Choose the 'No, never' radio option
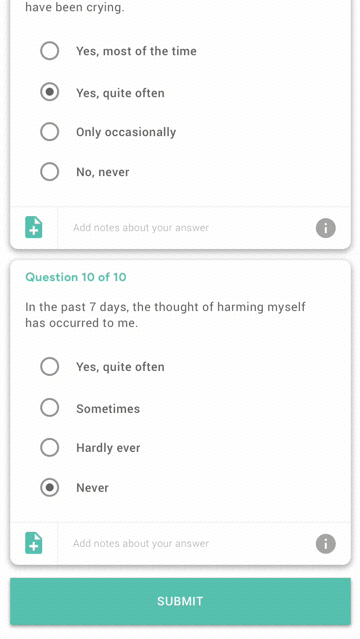 49,172
